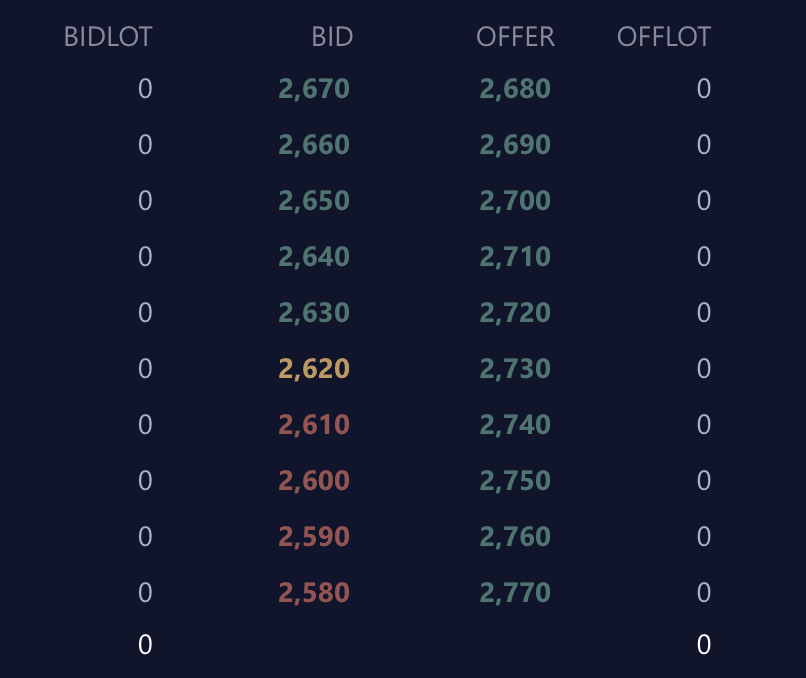Click the bottom-left total bid lot zero
The height and width of the screenshot is (678, 806).
[145, 645]
